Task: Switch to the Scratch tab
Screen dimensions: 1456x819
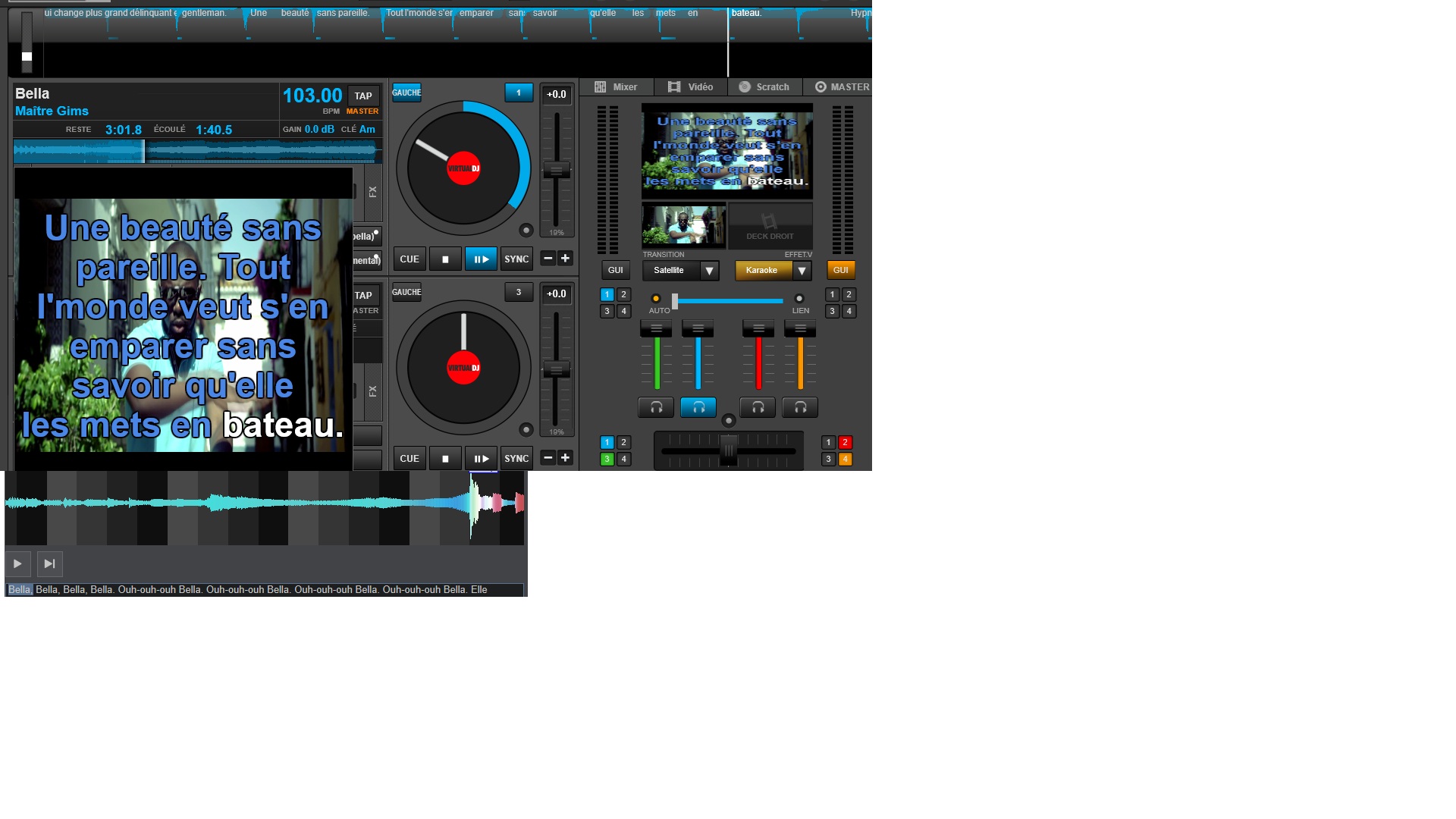Action: coord(764,87)
